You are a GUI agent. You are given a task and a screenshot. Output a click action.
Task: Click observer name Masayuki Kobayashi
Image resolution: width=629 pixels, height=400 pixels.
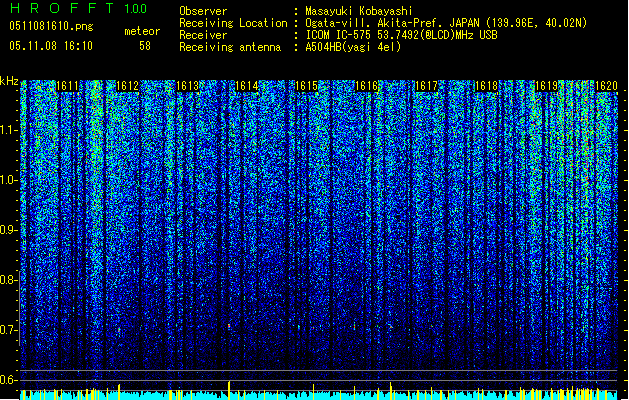tap(359, 11)
